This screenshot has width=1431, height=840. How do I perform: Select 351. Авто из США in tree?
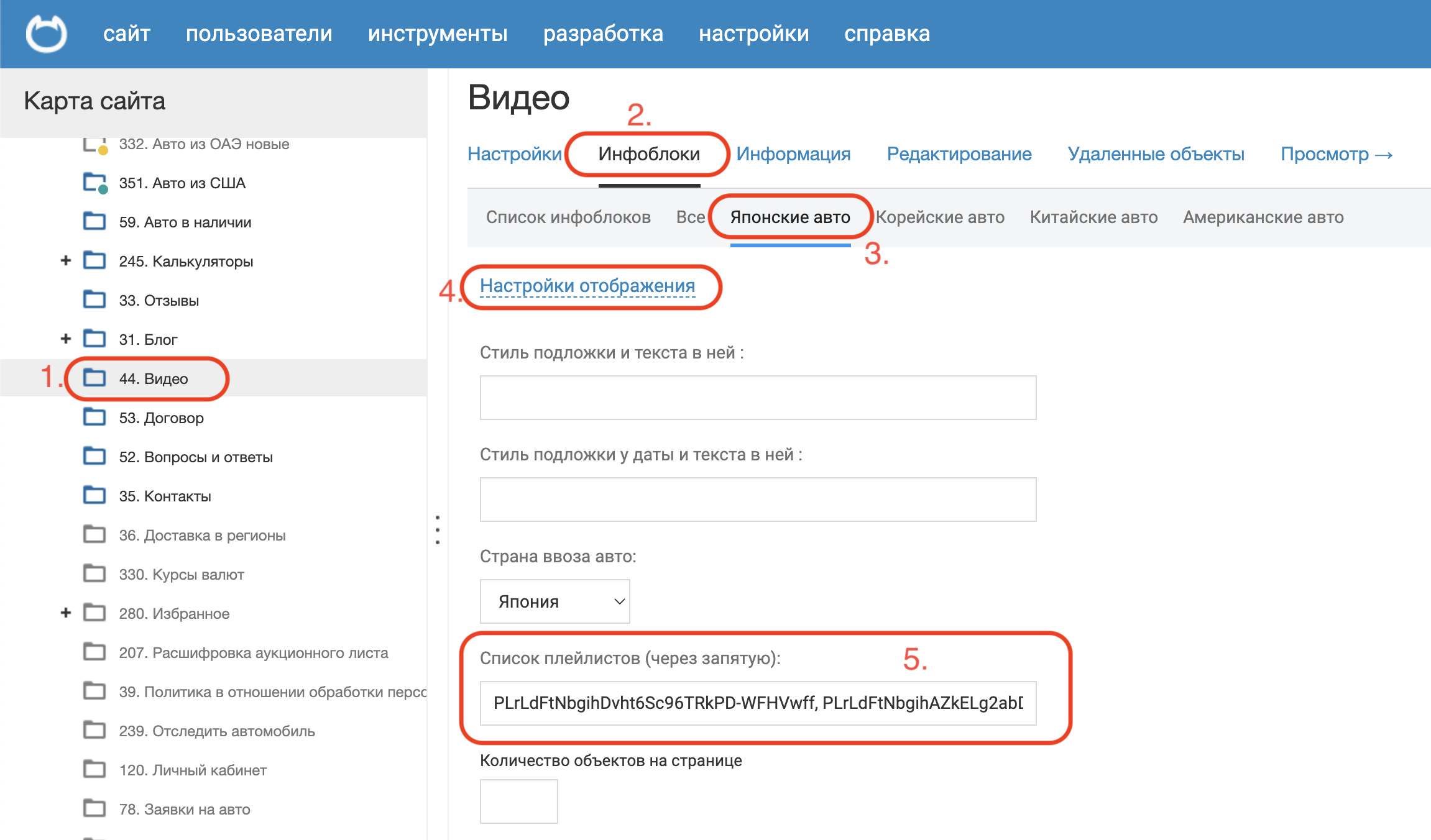tap(182, 183)
